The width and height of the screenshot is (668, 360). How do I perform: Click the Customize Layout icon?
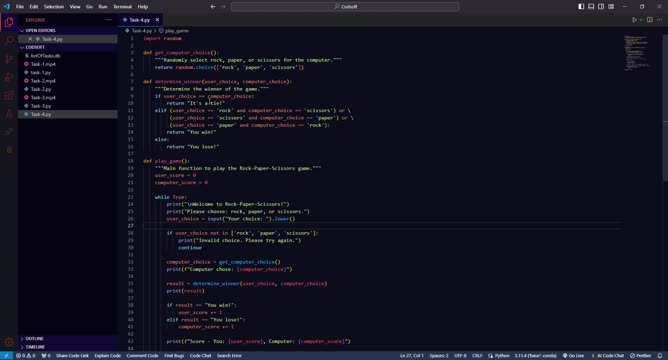[611, 6]
